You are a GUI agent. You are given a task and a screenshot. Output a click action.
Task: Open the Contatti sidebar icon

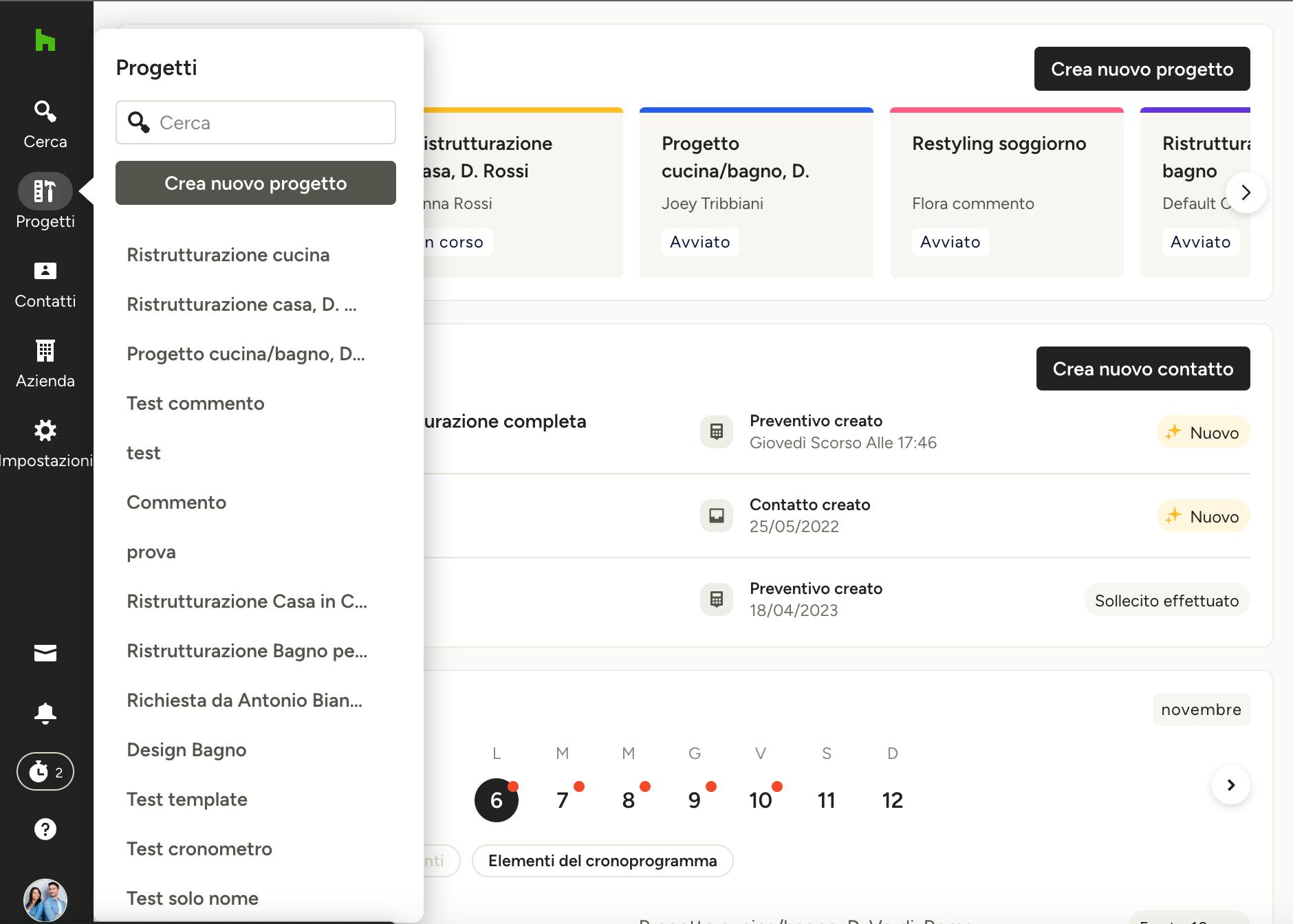click(x=45, y=283)
